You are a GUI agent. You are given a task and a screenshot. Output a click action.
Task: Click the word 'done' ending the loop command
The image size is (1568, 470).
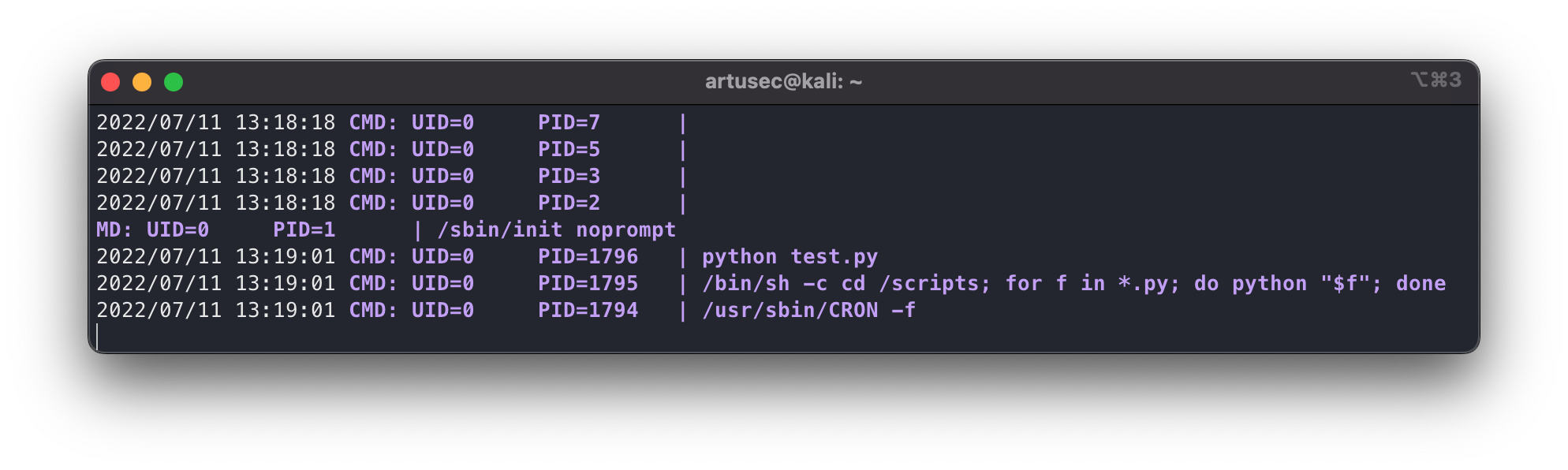point(1421,284)
